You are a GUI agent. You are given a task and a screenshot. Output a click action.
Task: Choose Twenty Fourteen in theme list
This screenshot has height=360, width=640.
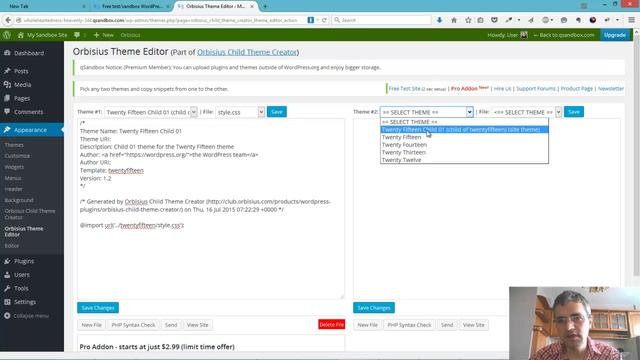click(x=464, y=144)
